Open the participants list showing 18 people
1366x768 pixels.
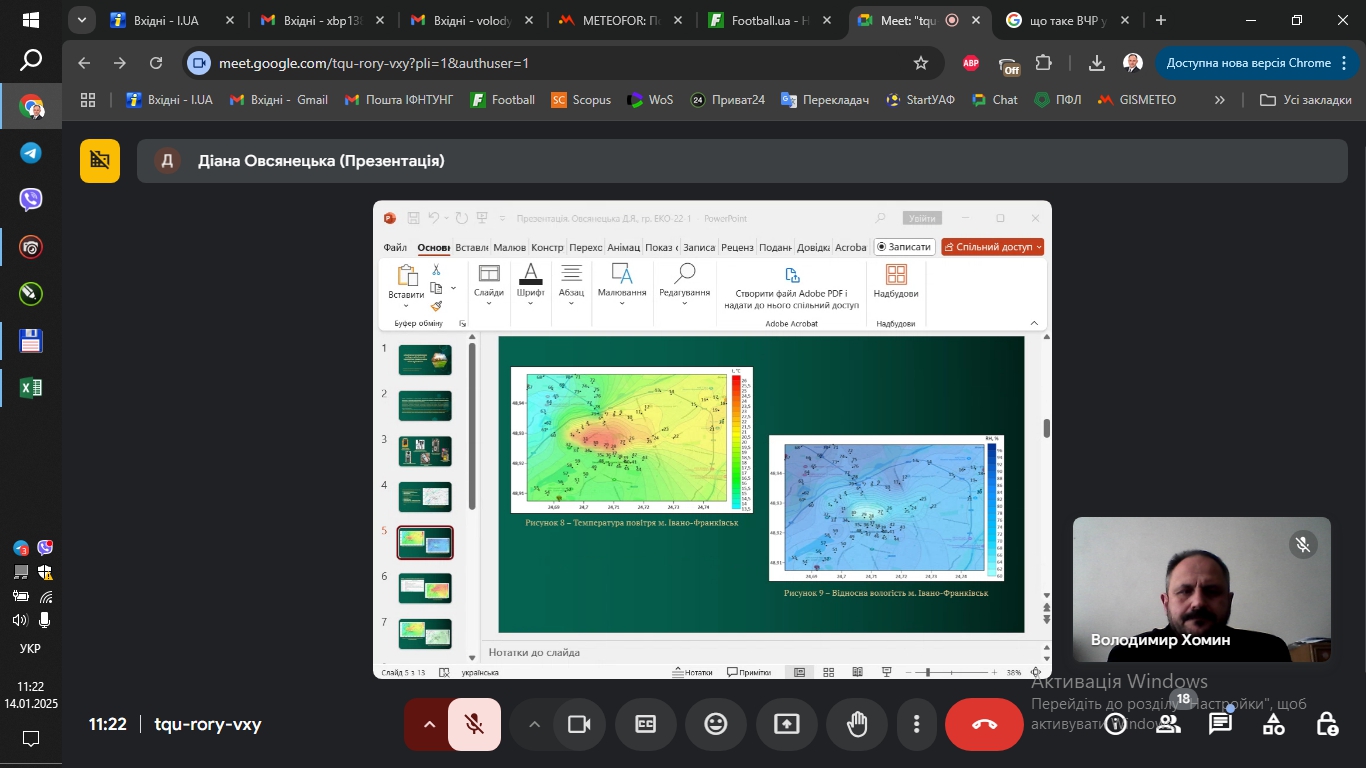[1168, 724]
